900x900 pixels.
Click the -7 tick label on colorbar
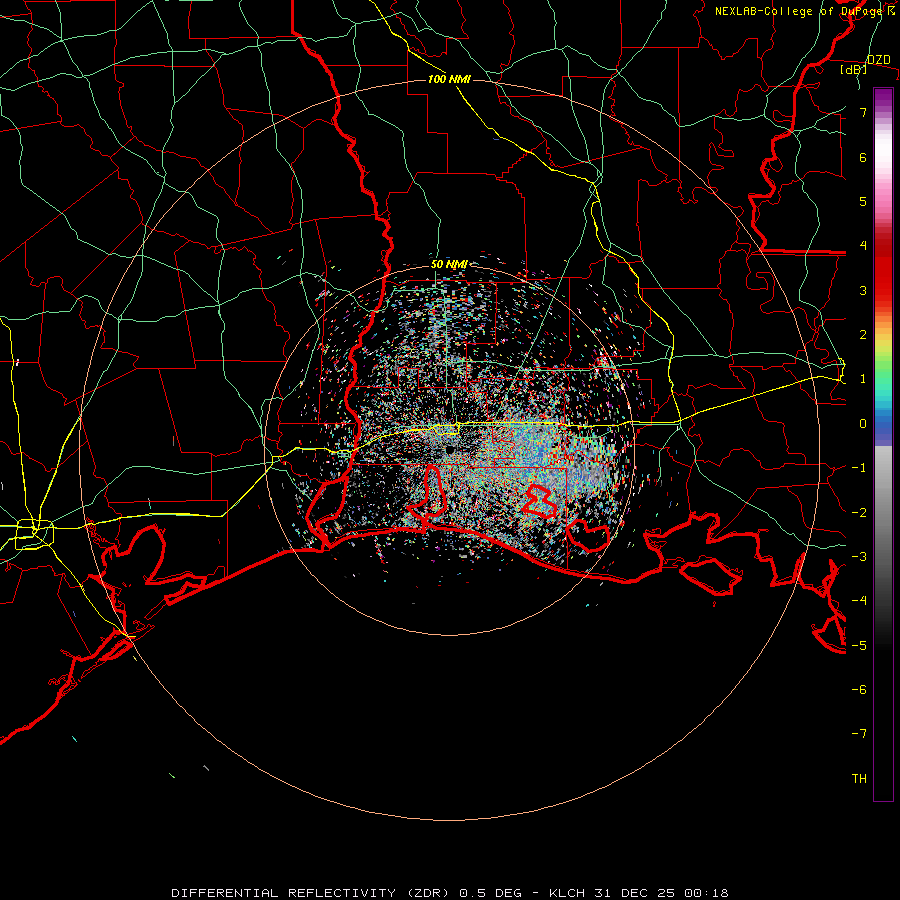(859, 734)
